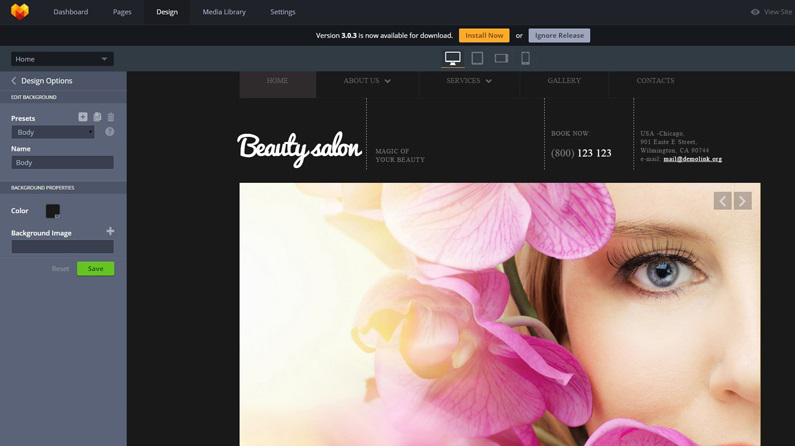
Task: Click the Magic of Your Beauty tagline
Action: pos(400,155)
